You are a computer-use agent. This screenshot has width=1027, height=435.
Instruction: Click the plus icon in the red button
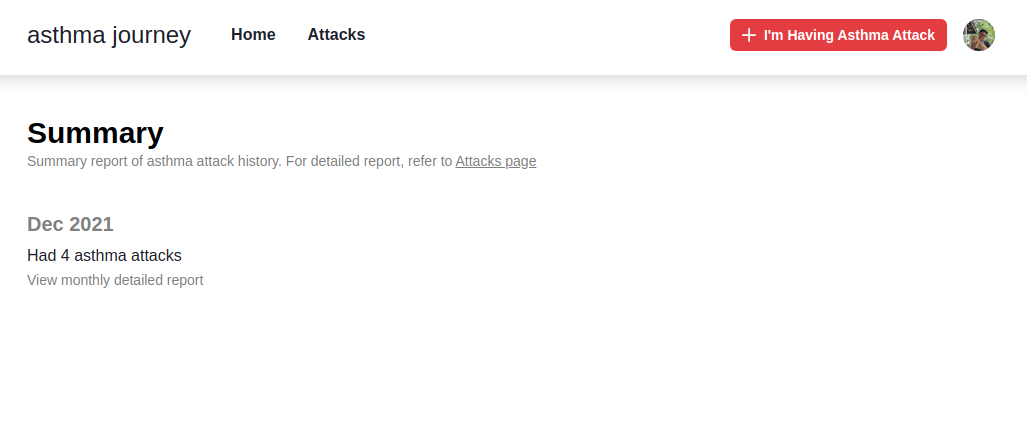click(x=749, y=35)
